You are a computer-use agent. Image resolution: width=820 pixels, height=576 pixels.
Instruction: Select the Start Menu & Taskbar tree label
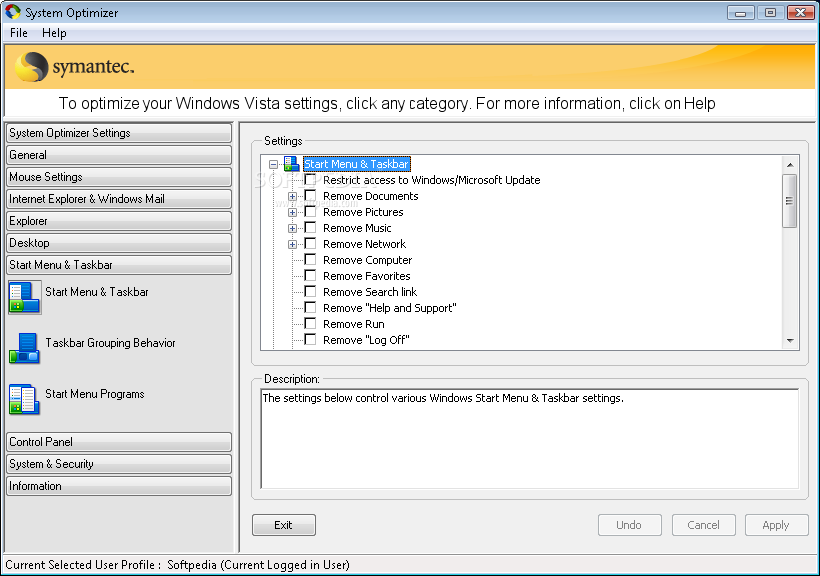click(357, 164)
